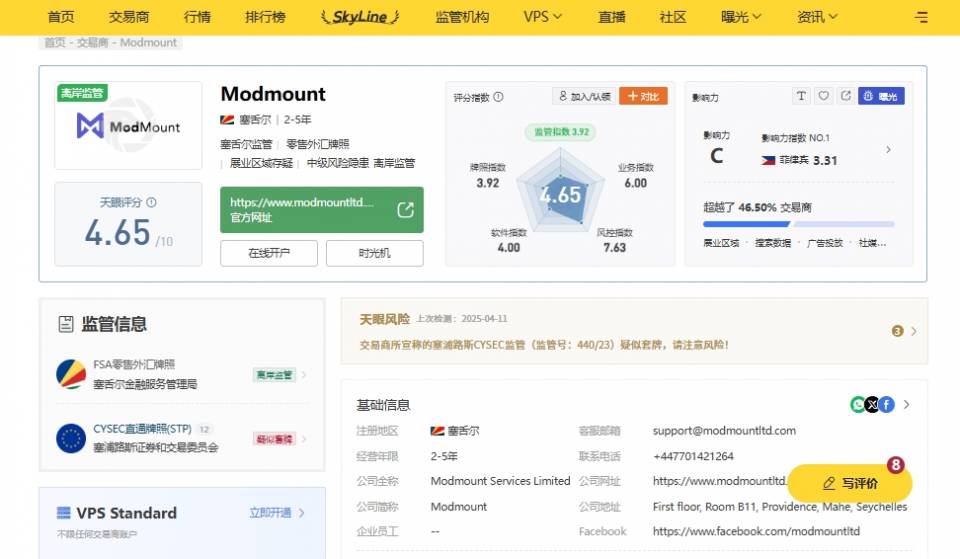Open the CYSEC直通牌照(STP) license entry
Image resolution: width=960 pixels, height=559 pixels.
tap(142, 429)
